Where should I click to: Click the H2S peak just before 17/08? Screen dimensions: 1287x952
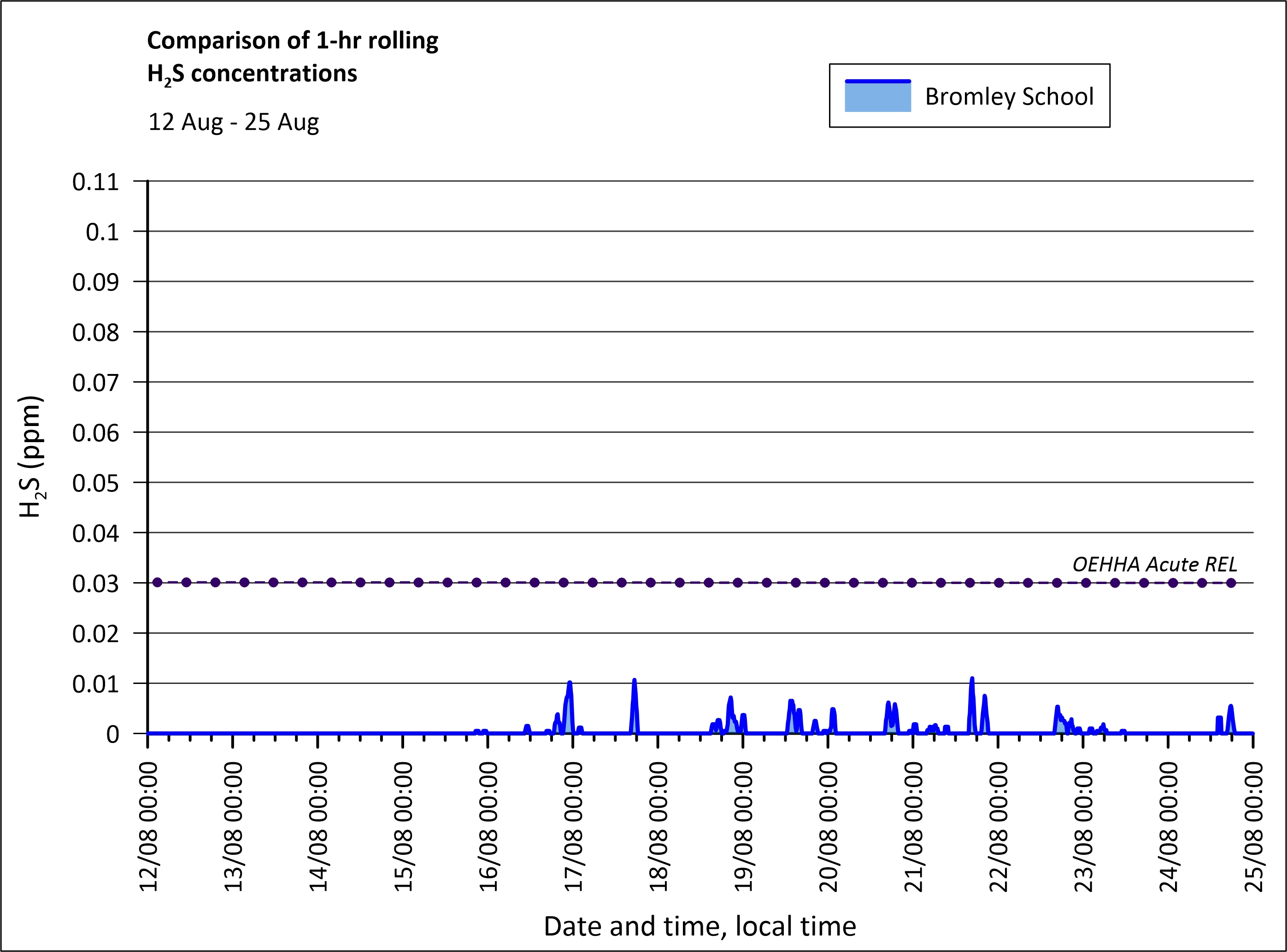pyautogui.click(x=570, y=683)
